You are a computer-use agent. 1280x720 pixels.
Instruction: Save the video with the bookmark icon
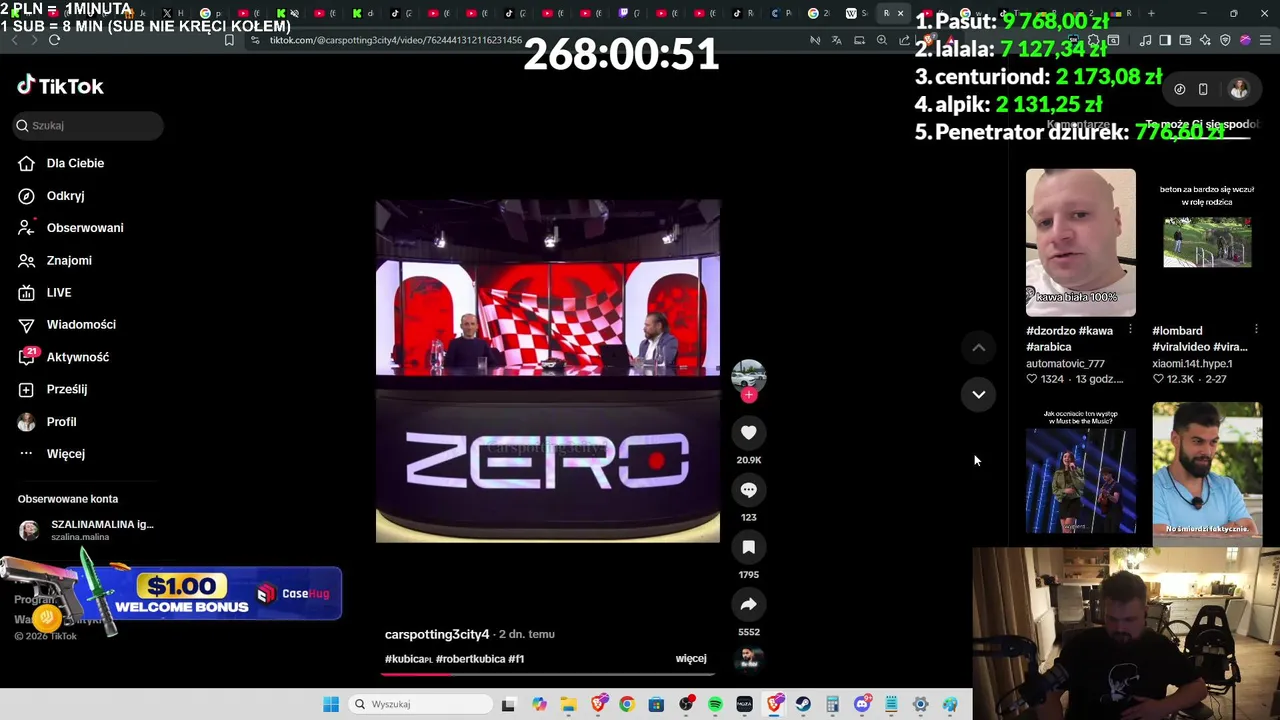tap(748, 547)
